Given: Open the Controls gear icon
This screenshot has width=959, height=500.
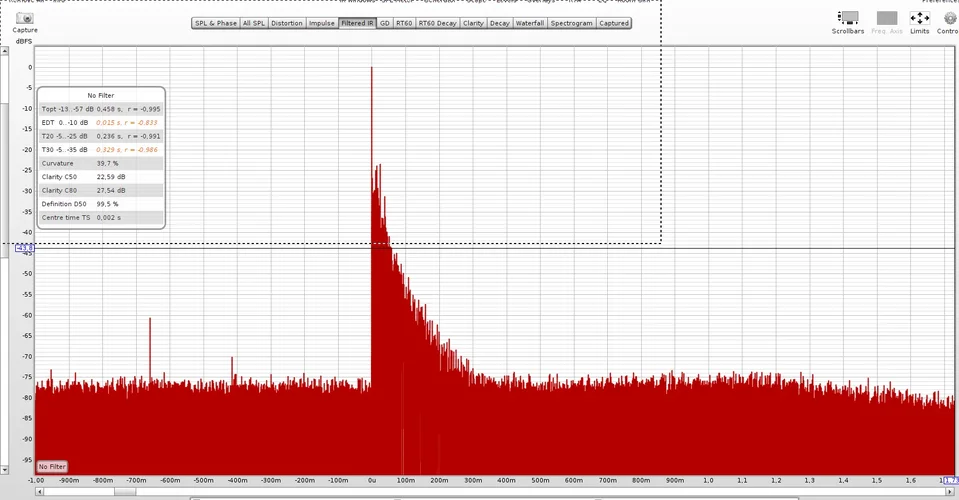Looking at the screenshot, I should click(950, 18).
